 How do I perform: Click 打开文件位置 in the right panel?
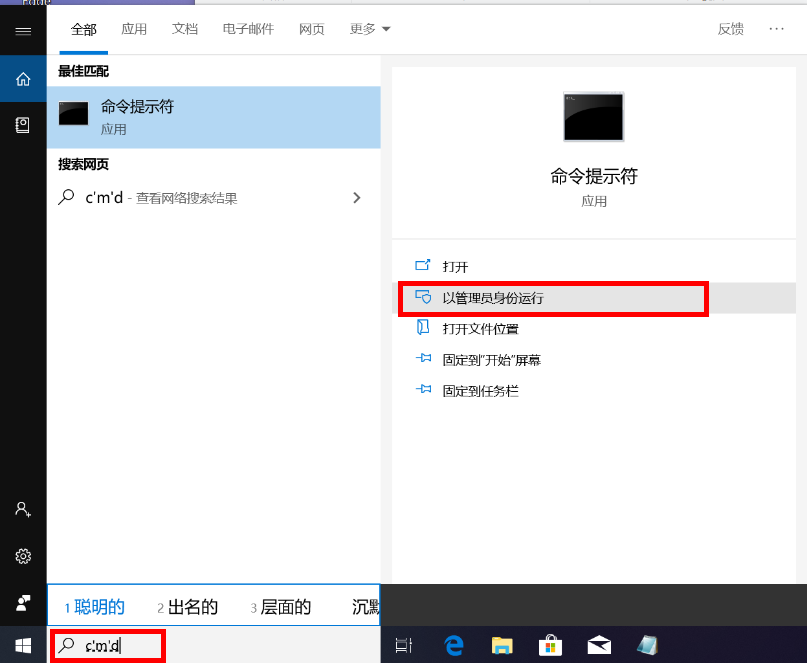480,329
